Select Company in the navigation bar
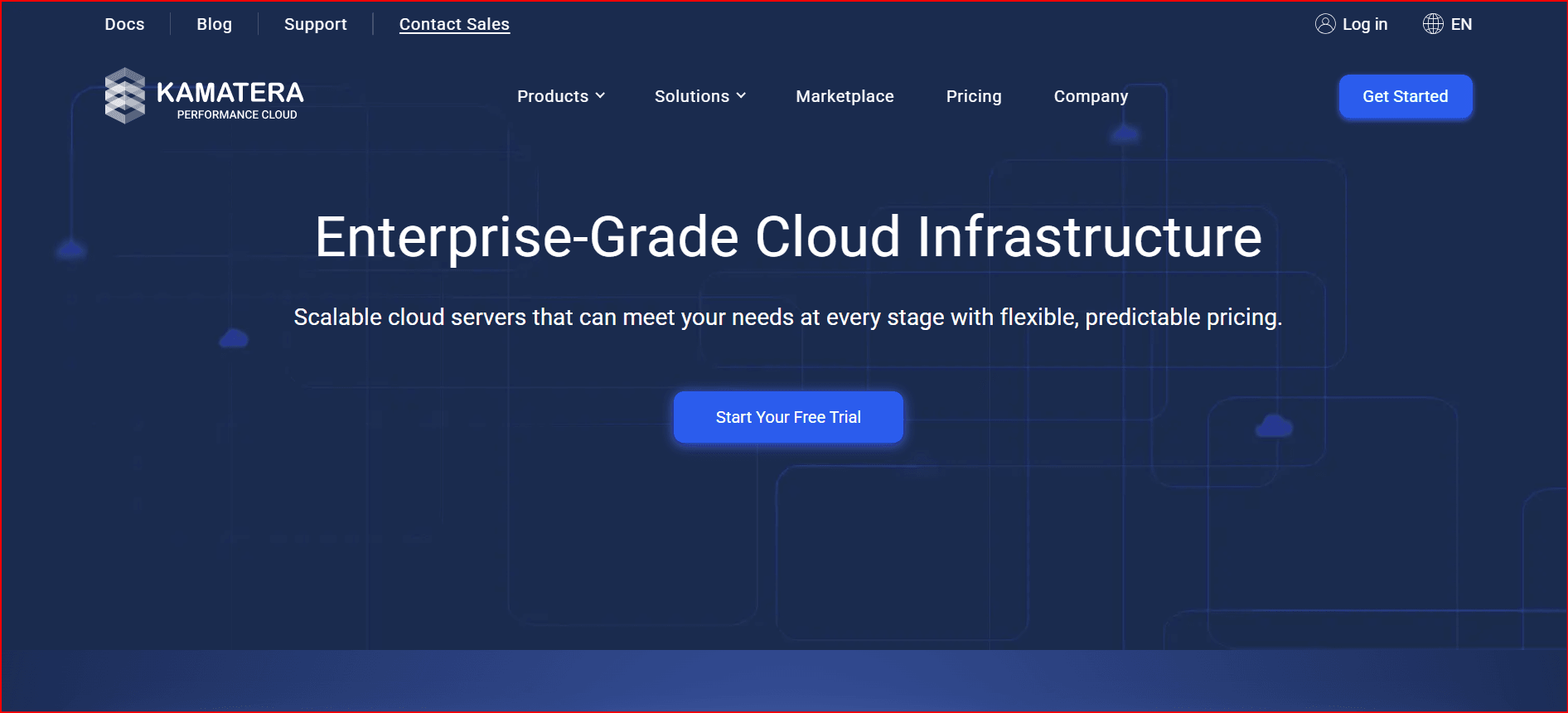Screen dimensions: 1568x713 tap(1091, 96)
